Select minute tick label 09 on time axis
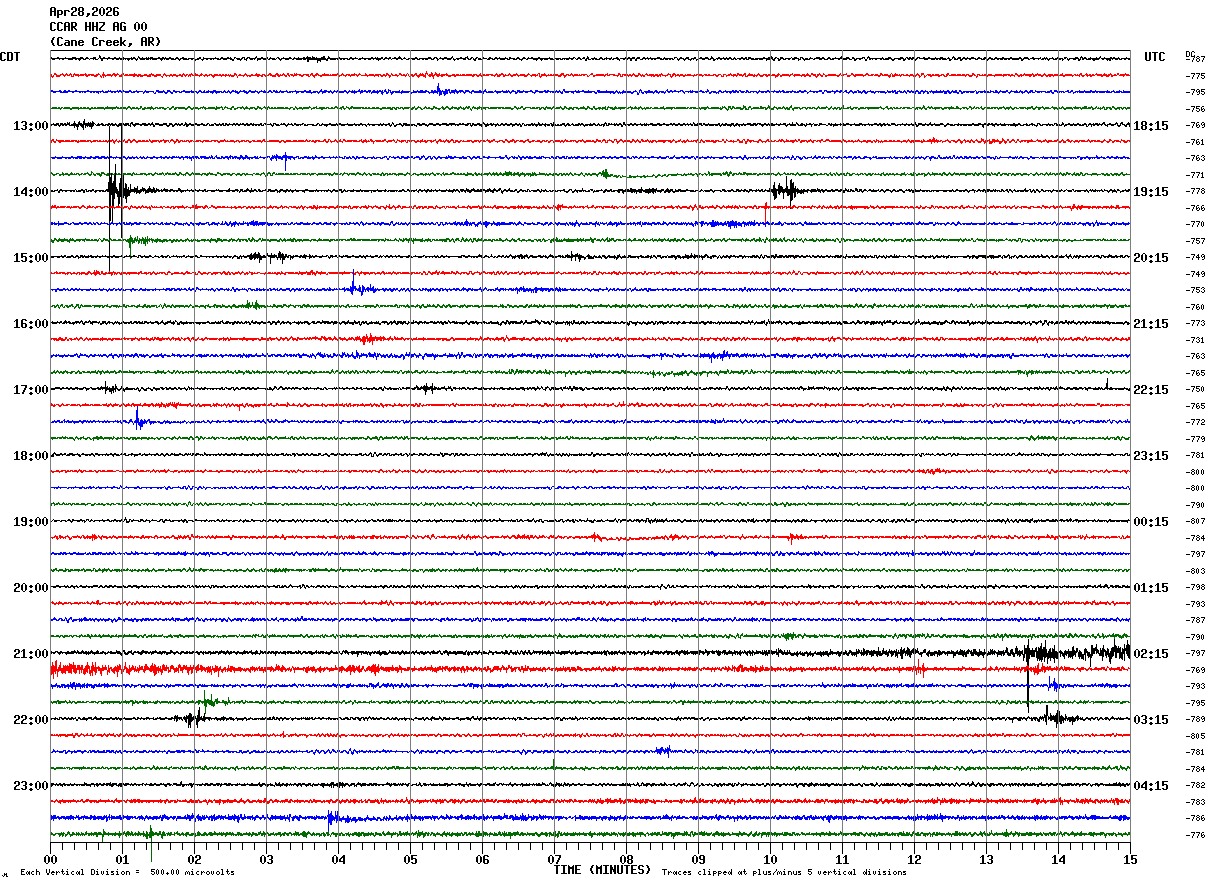Viewport: 1210px width, 886px height. click(x=698, y=860)
